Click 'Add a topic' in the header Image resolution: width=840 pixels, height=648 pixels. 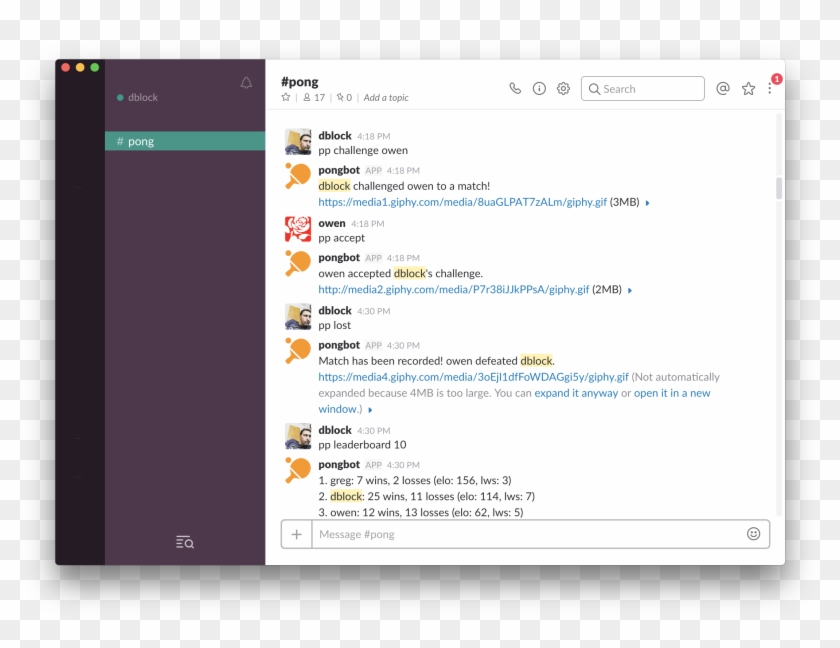click(x=386, y=97)
